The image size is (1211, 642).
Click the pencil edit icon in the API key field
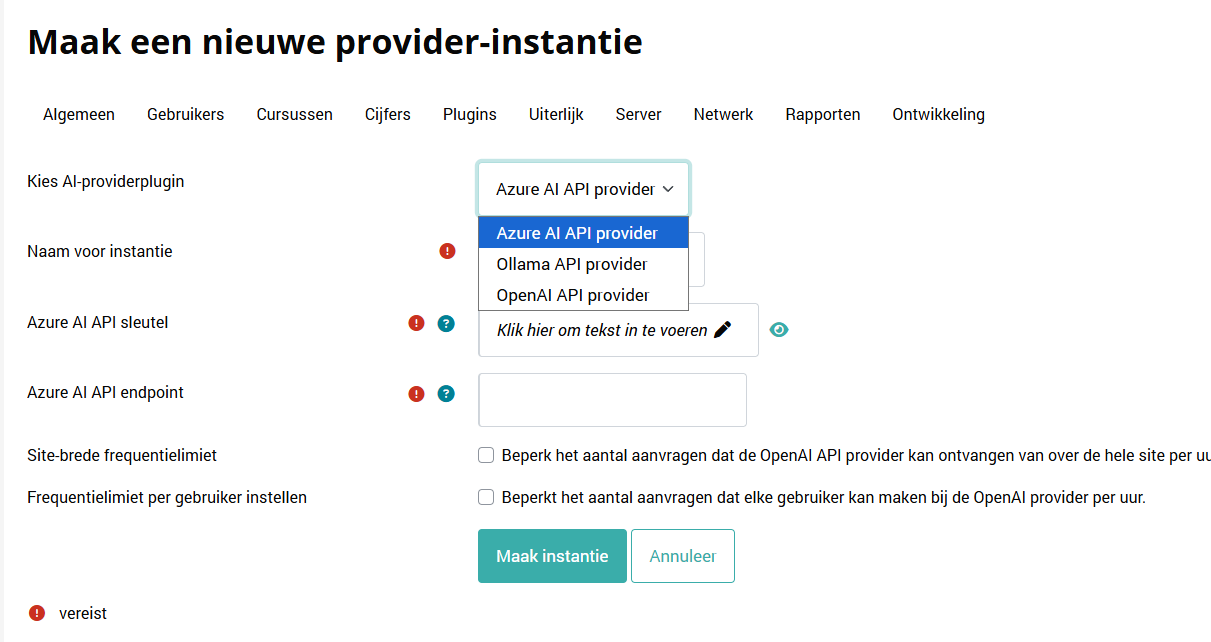[x=723, y=330]
